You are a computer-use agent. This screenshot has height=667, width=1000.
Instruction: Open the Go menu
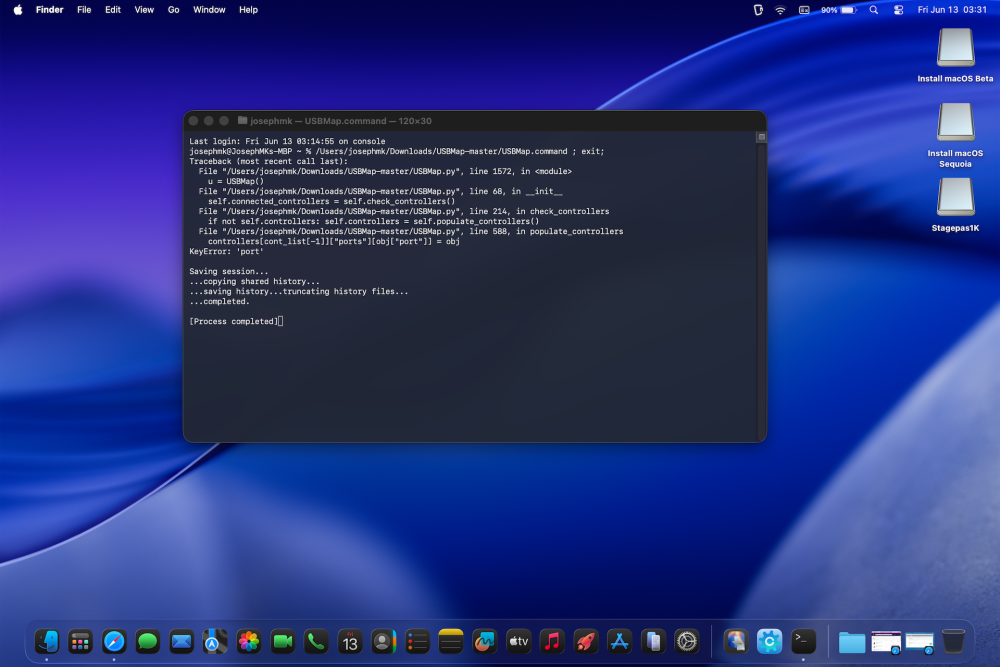173,10
